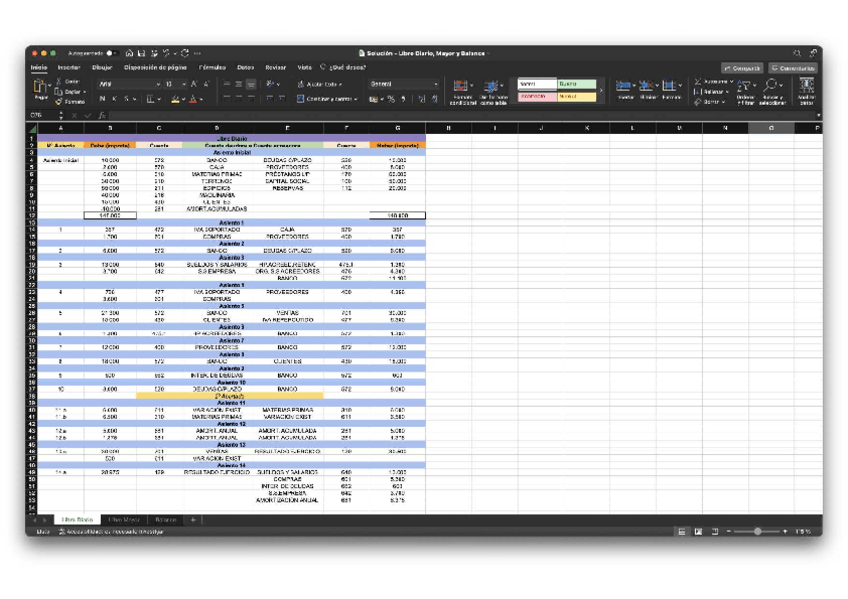Toggle bold formatting (N) button
The height and width of the screenshot is (599, 848).
102,99
